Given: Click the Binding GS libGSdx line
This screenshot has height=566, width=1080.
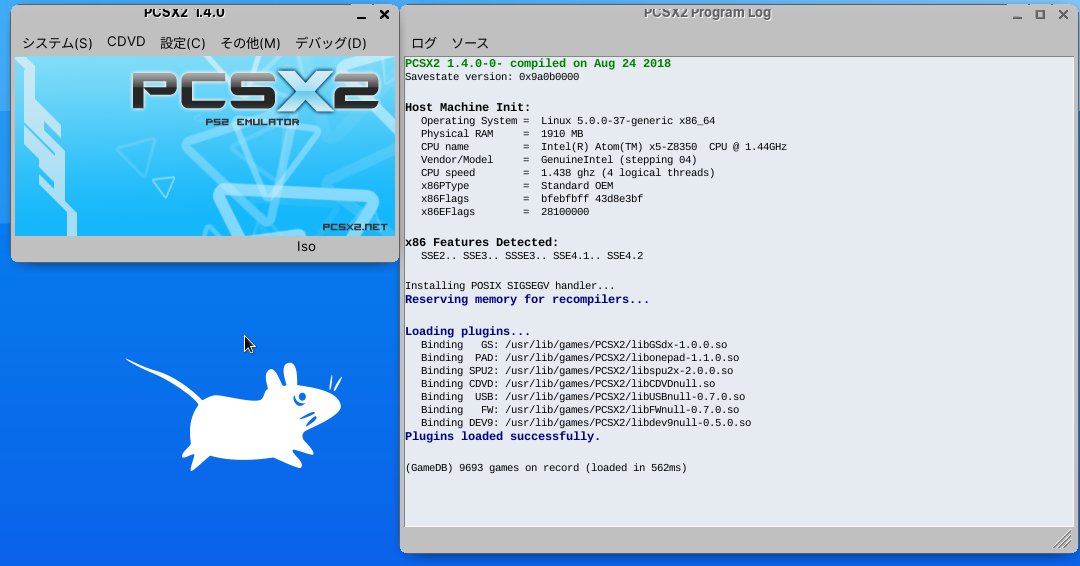Looking at the screenshot, I should pos(574,345).
